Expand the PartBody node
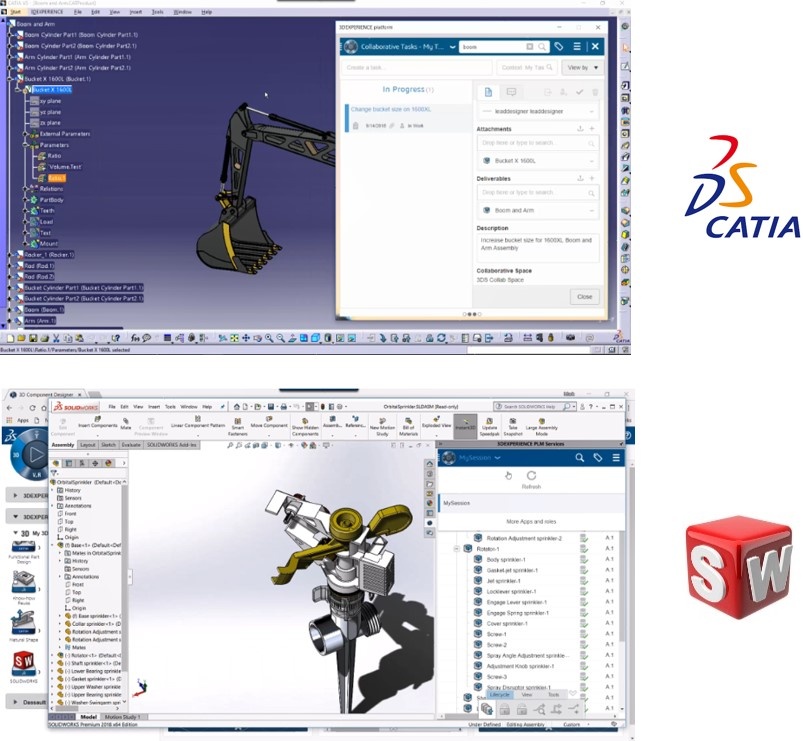The height and width of the screenshot is (741, 803). click(25, 200)
